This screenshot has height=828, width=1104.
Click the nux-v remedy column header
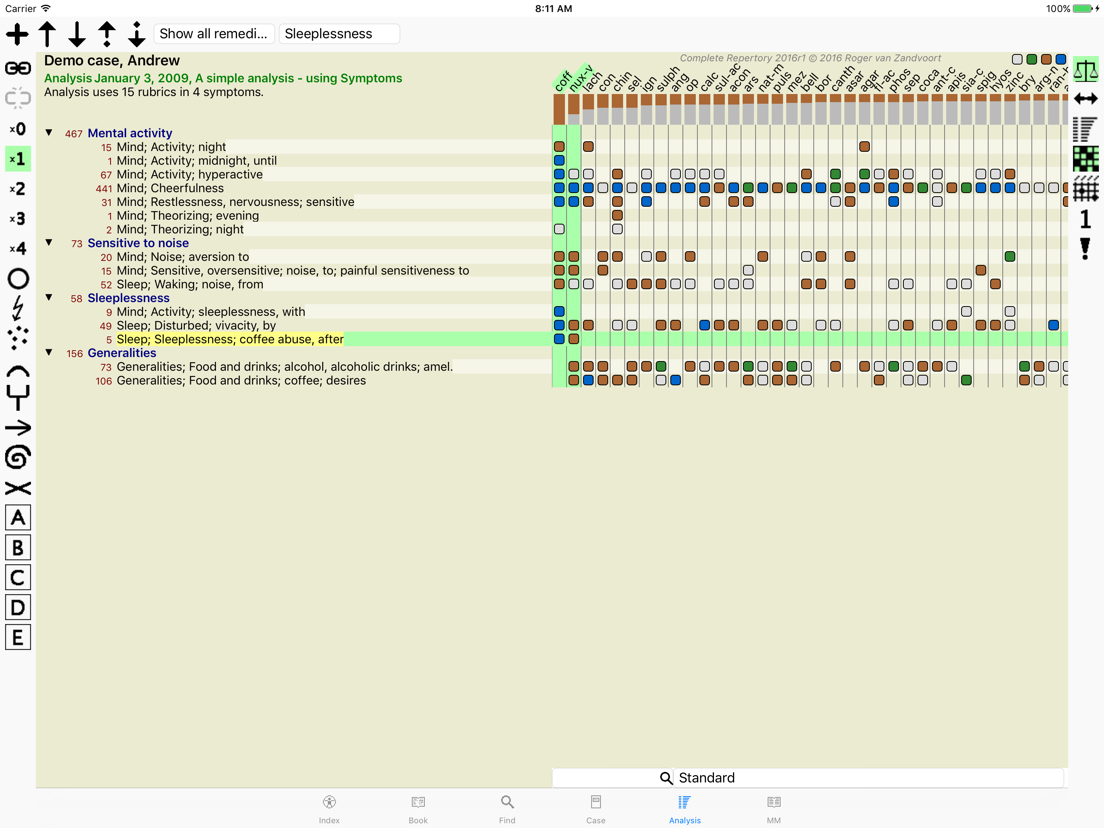[x=579, y=78]
